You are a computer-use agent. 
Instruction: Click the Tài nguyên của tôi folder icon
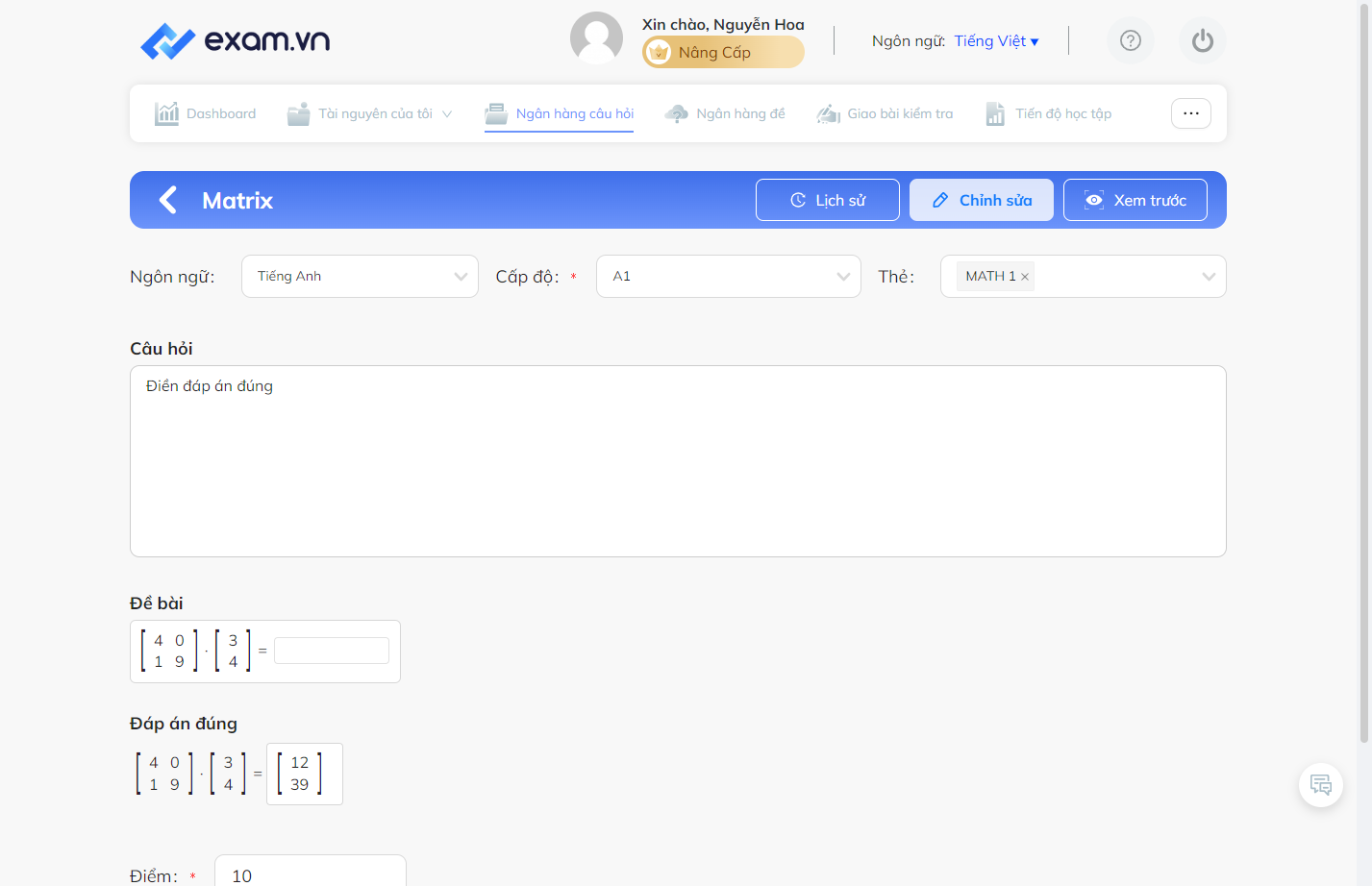pos(299,113)
